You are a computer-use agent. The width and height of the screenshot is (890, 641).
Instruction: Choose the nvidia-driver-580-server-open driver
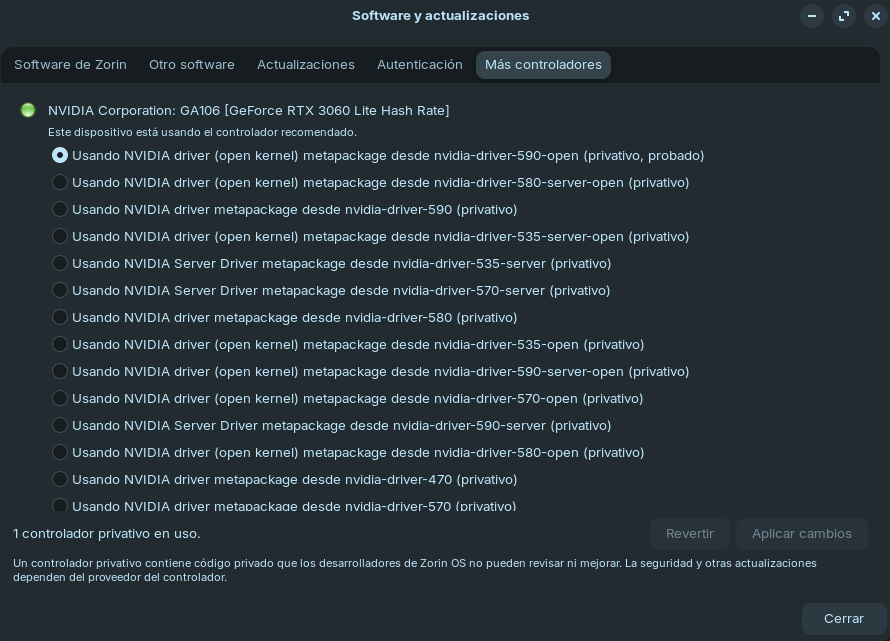[60, 183]
